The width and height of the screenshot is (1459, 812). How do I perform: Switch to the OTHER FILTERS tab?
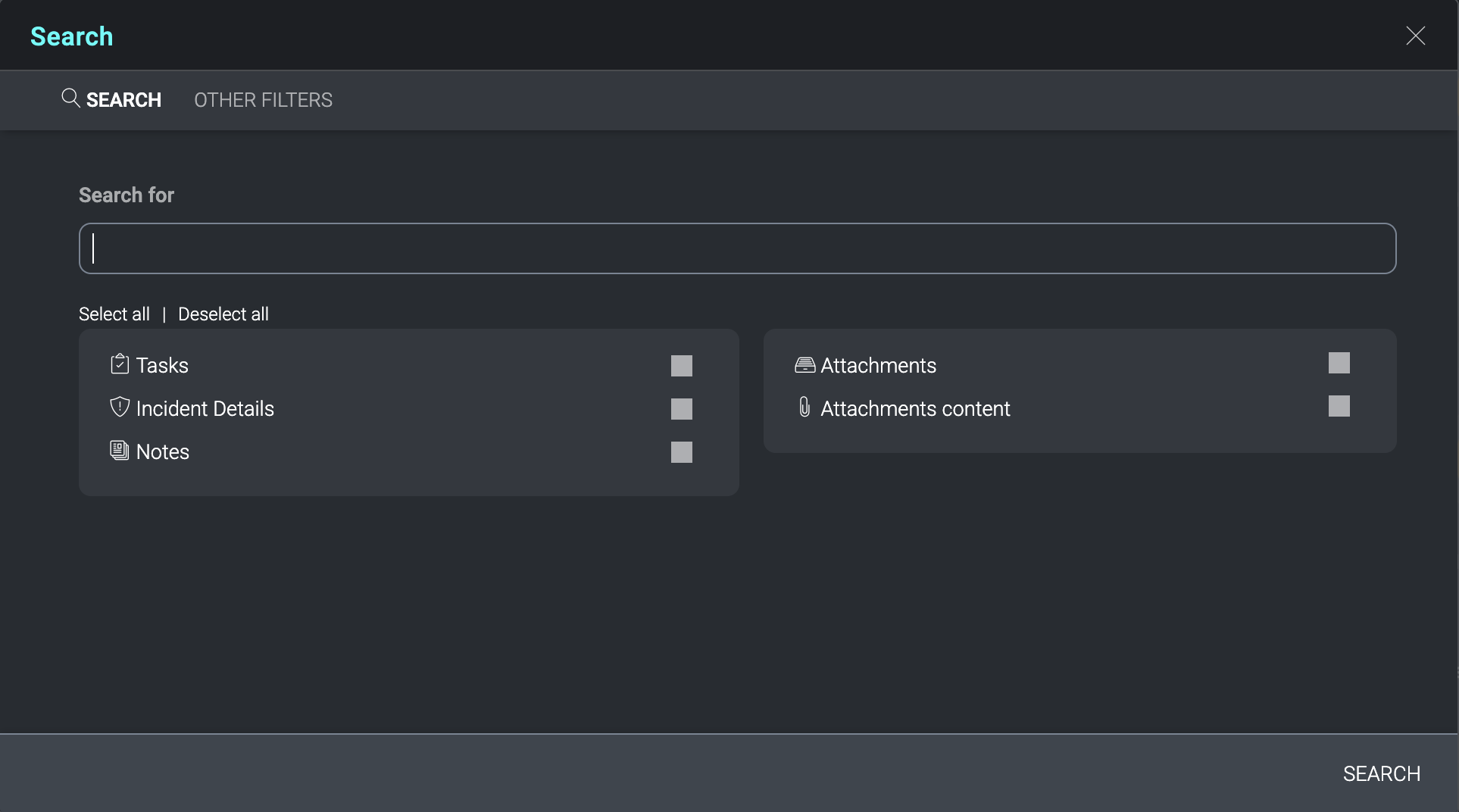coord(263,99)
